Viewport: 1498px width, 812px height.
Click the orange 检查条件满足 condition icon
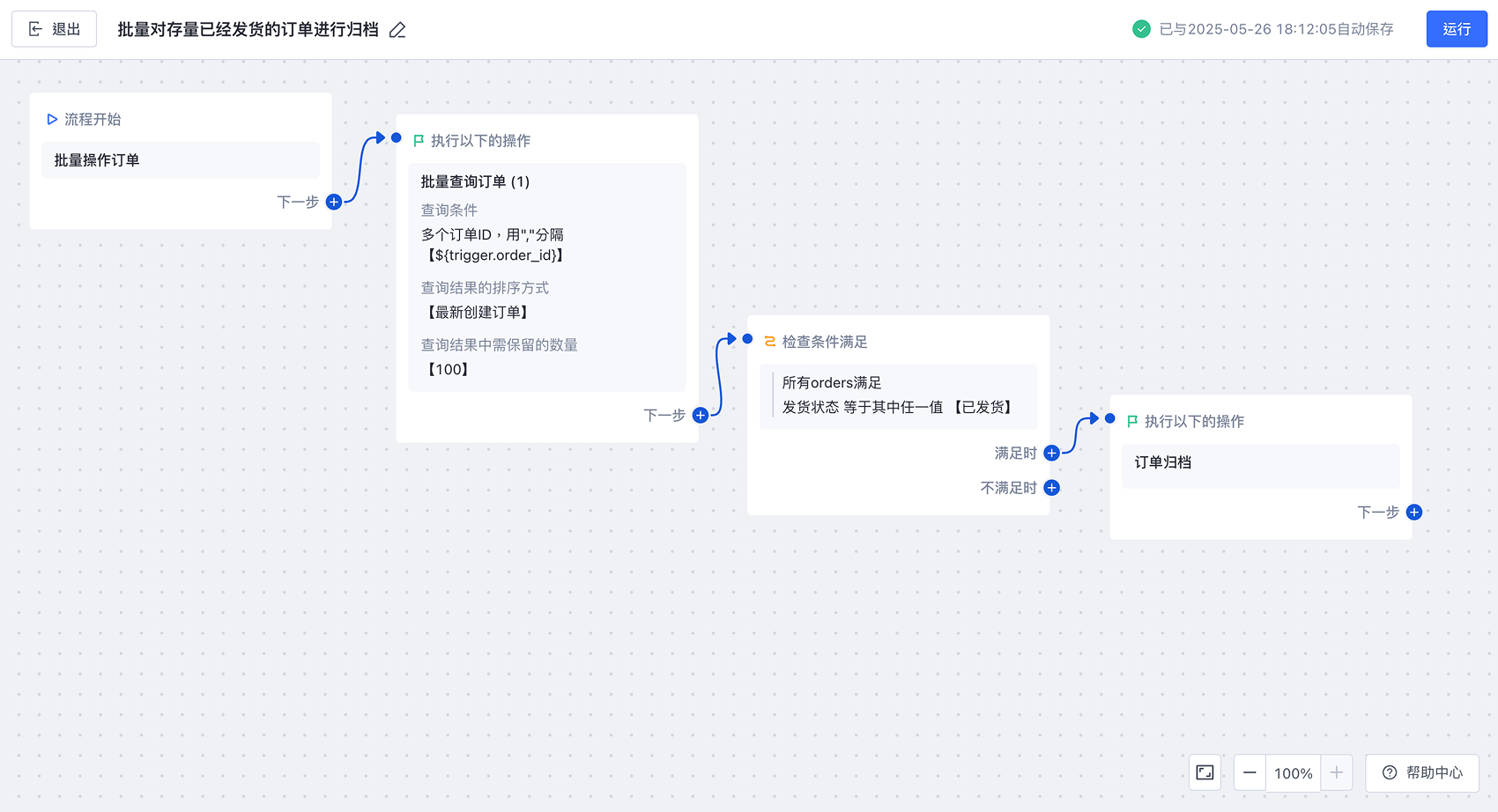click(x=770, y=342)
